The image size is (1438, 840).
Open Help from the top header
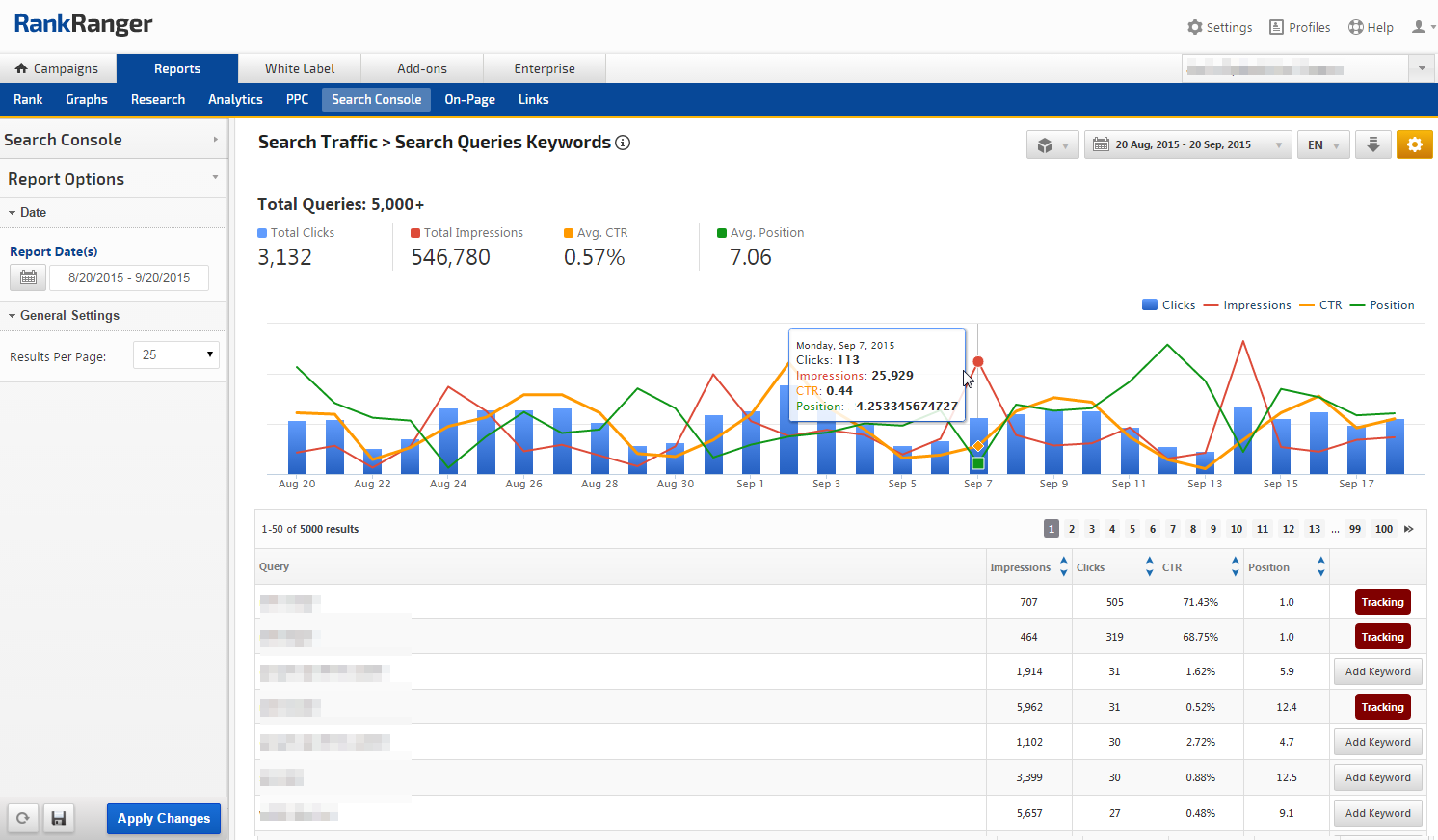click(1371, 27)
